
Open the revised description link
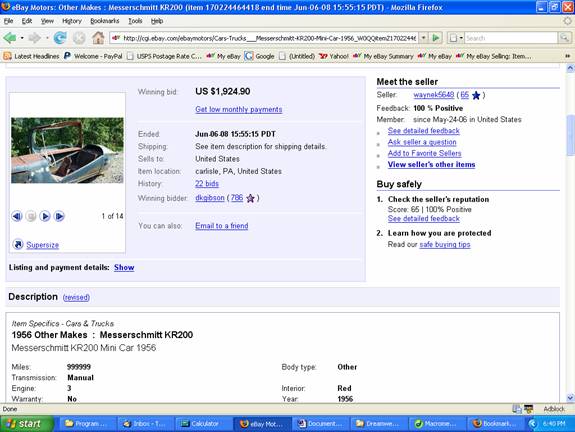[76, 297]
